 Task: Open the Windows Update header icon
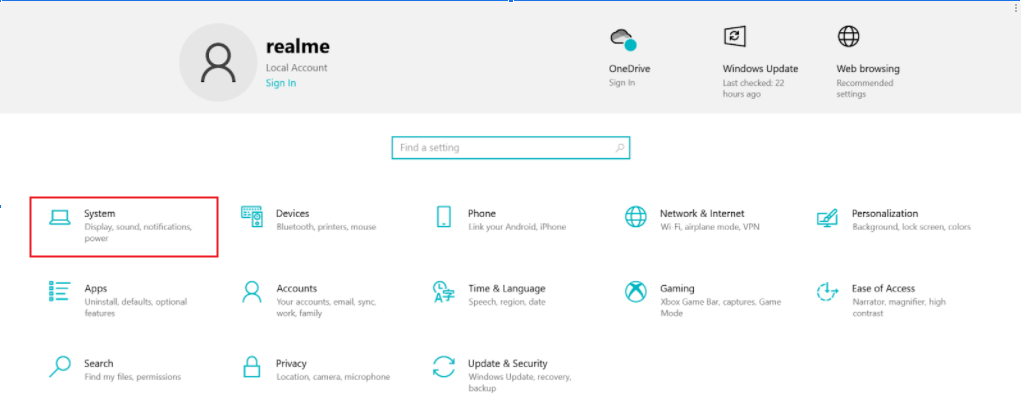coord(735,37)
